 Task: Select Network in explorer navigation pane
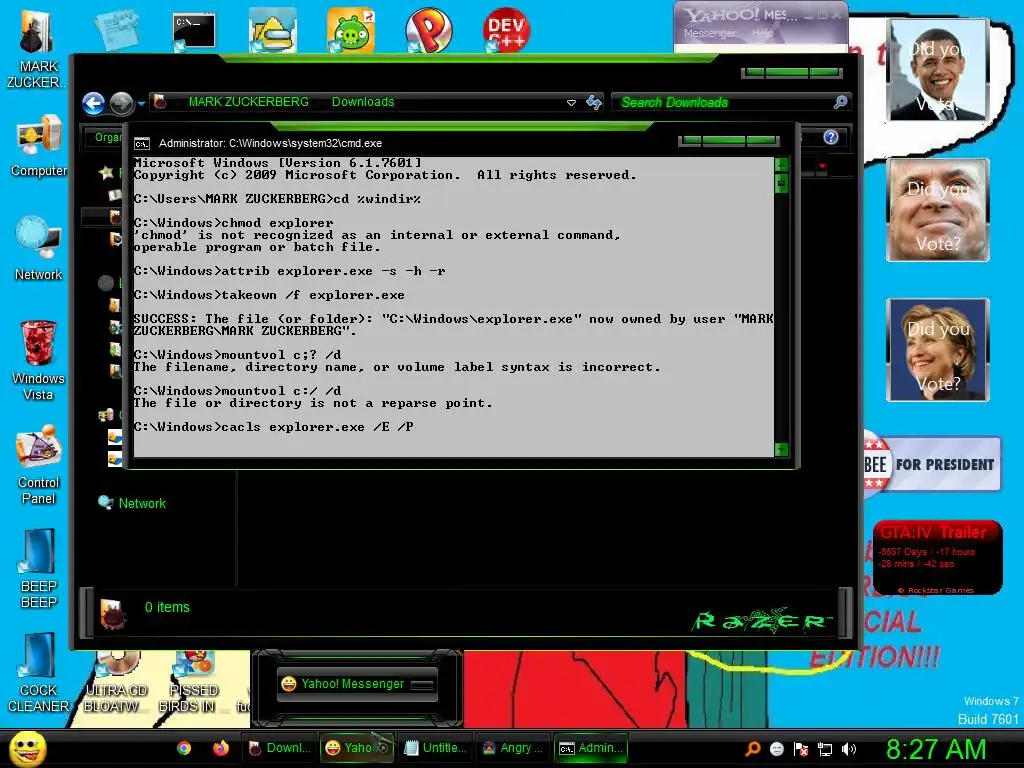142,504
